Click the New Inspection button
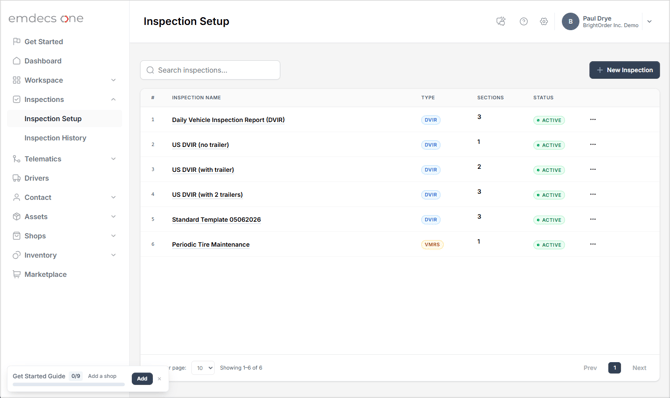The image size is (670, 398). [624, 70]
